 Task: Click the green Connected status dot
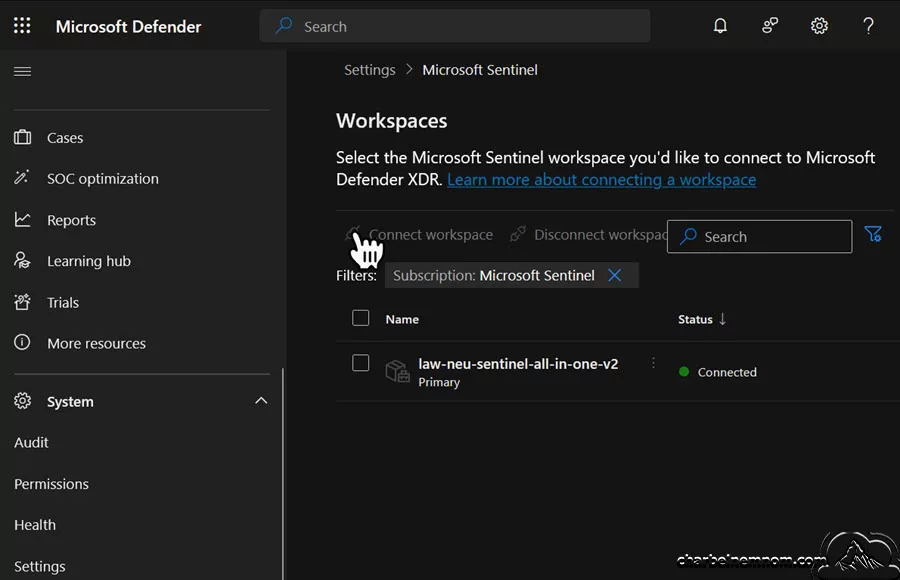coord(684,372)
